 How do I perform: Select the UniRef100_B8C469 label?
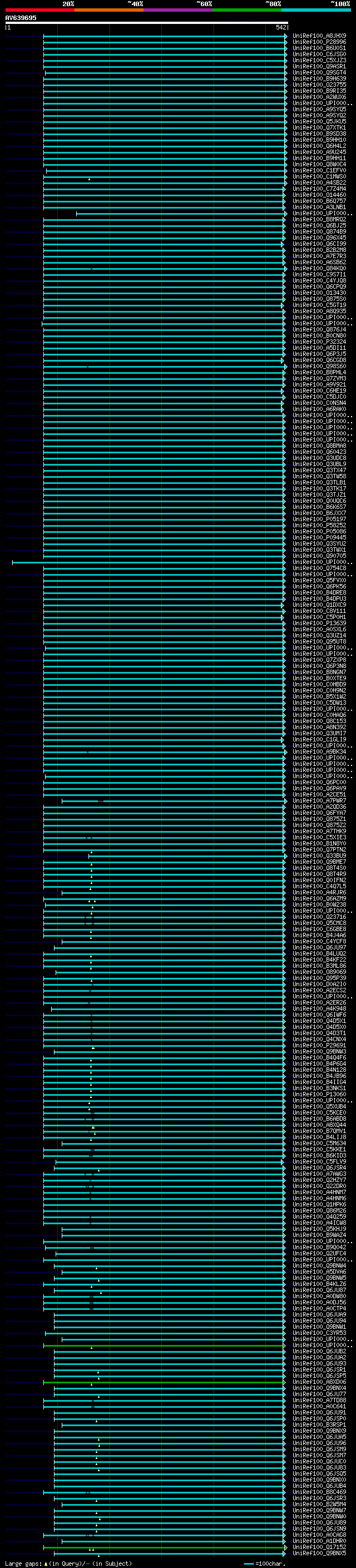(x=319, y=1492)
